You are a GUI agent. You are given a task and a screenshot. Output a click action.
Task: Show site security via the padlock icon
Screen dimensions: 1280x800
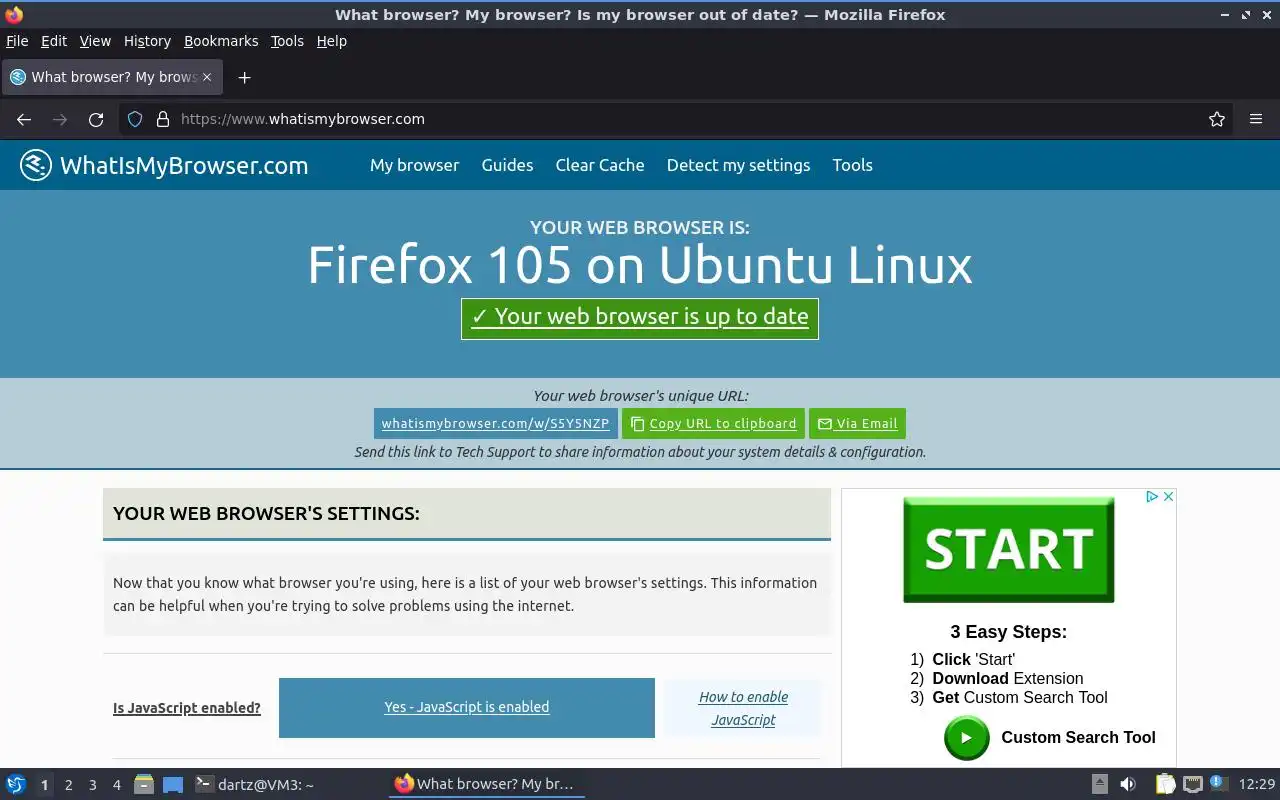coord(163,119)
